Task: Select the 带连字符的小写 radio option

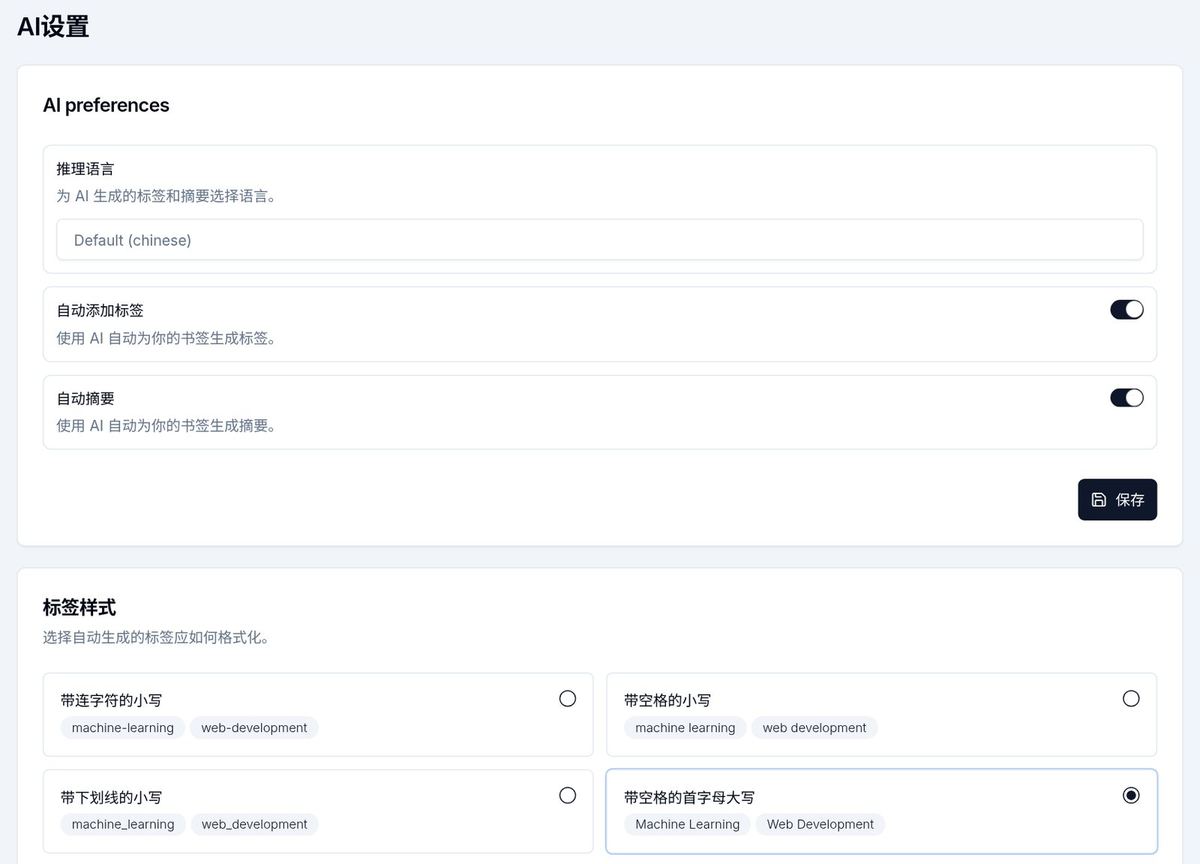Action: click(568, 699)
